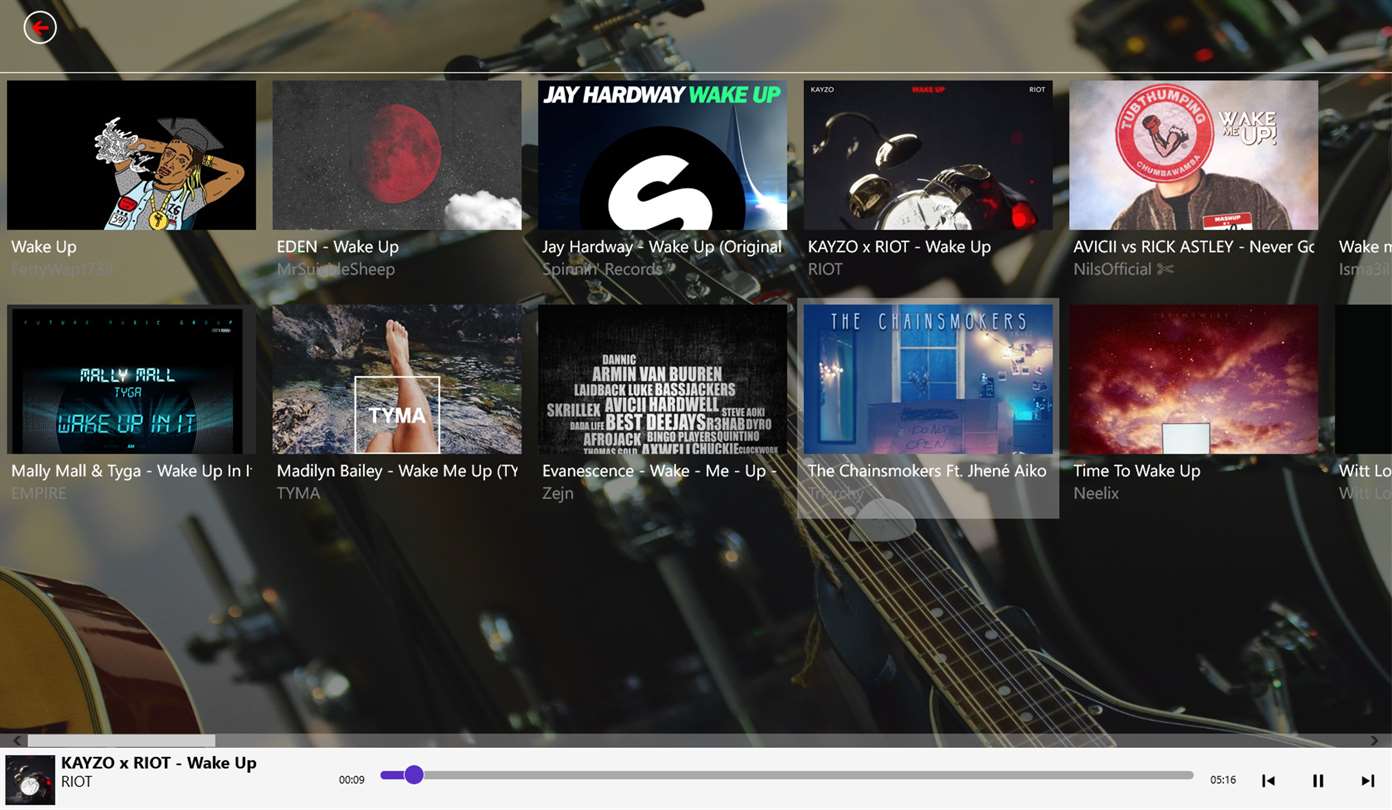This screenshot has width=1392, height=810.
Task: Click the horizontal scrollbar right arrow
Action: [1374, 741]
